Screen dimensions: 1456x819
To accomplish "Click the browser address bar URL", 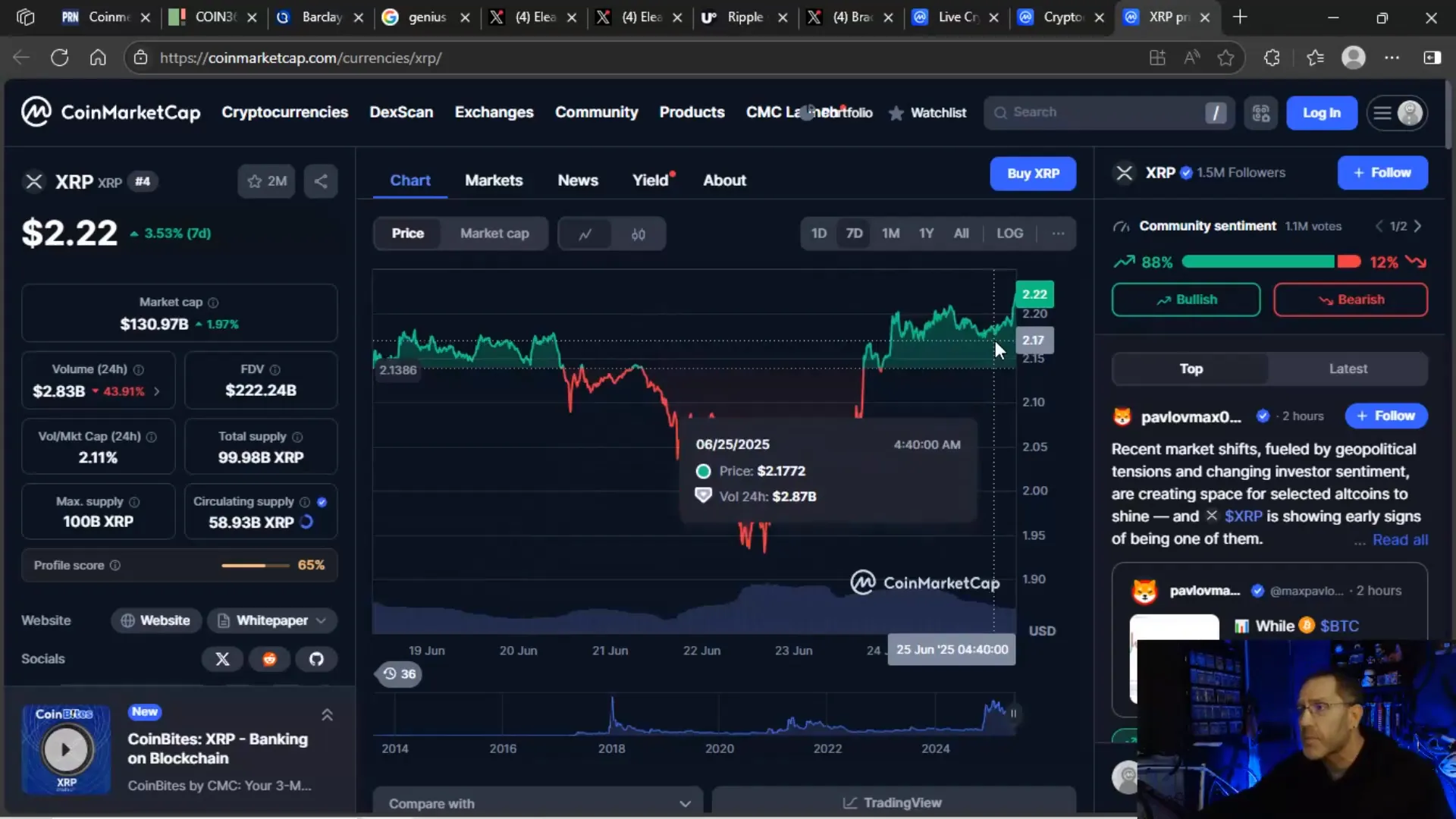I will [300, 58].
